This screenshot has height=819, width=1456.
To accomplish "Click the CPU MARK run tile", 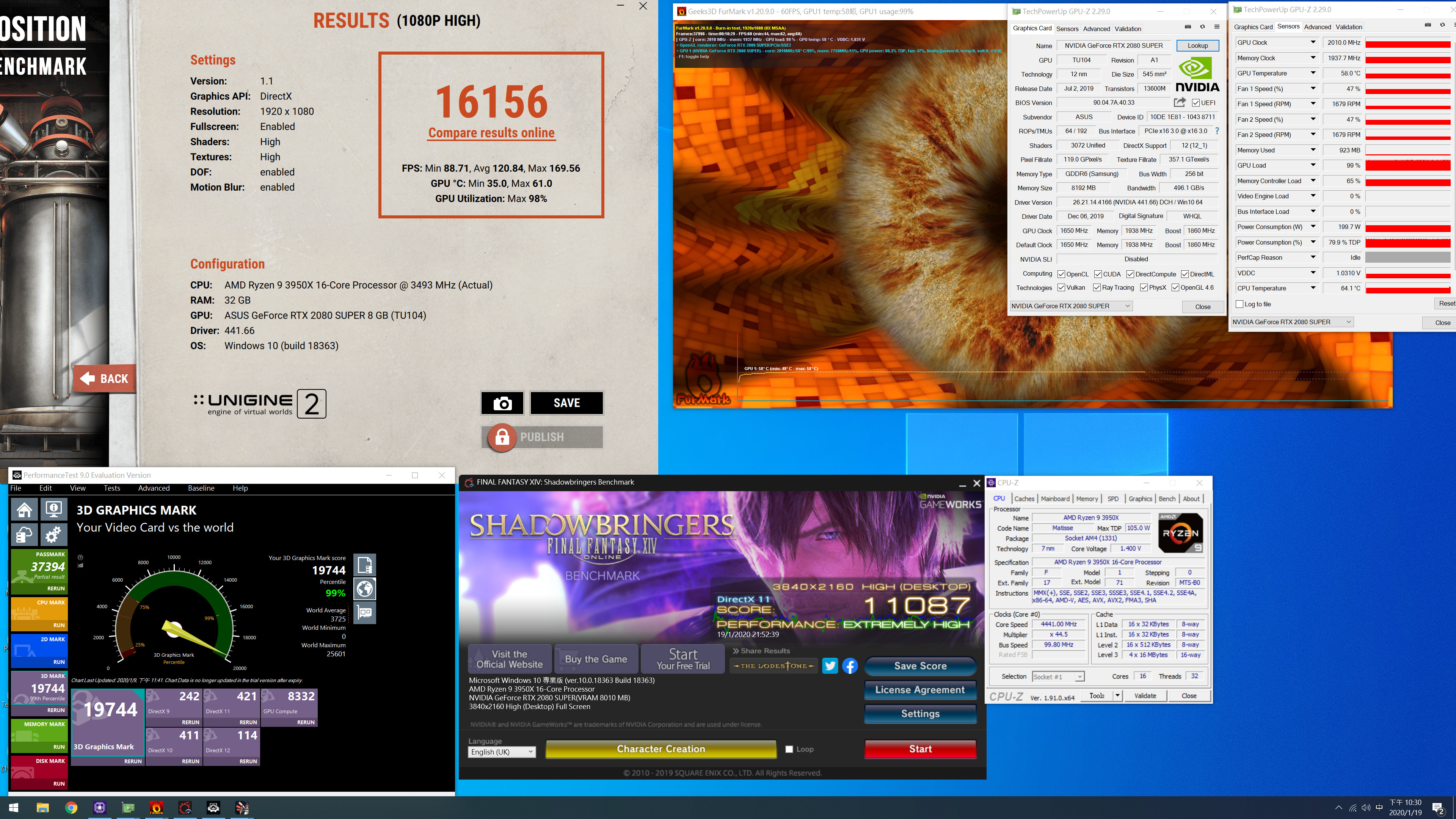I will (x=39, y=614).
